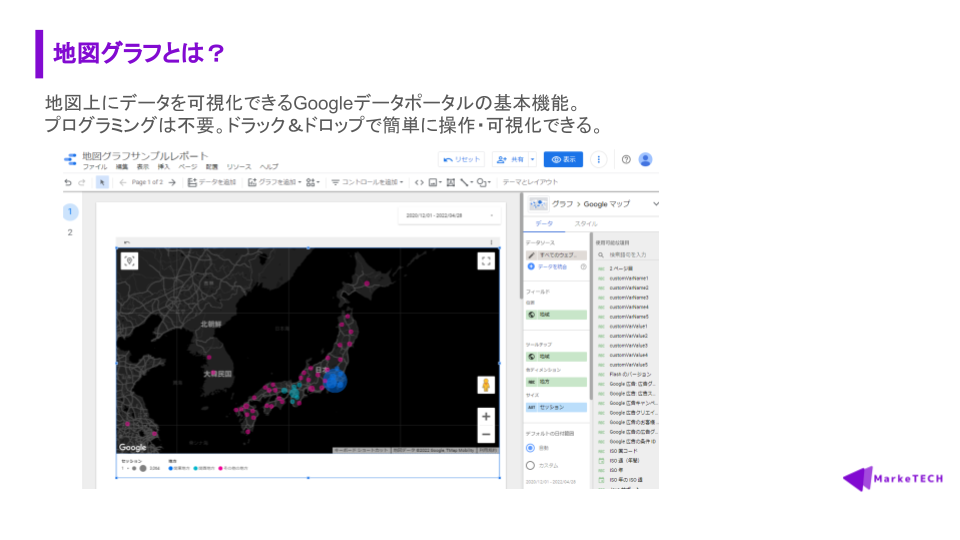This screenshot has height=540, width=960.
Task: Click the help icon beside データを統合
Action: (x=583, y=267)
